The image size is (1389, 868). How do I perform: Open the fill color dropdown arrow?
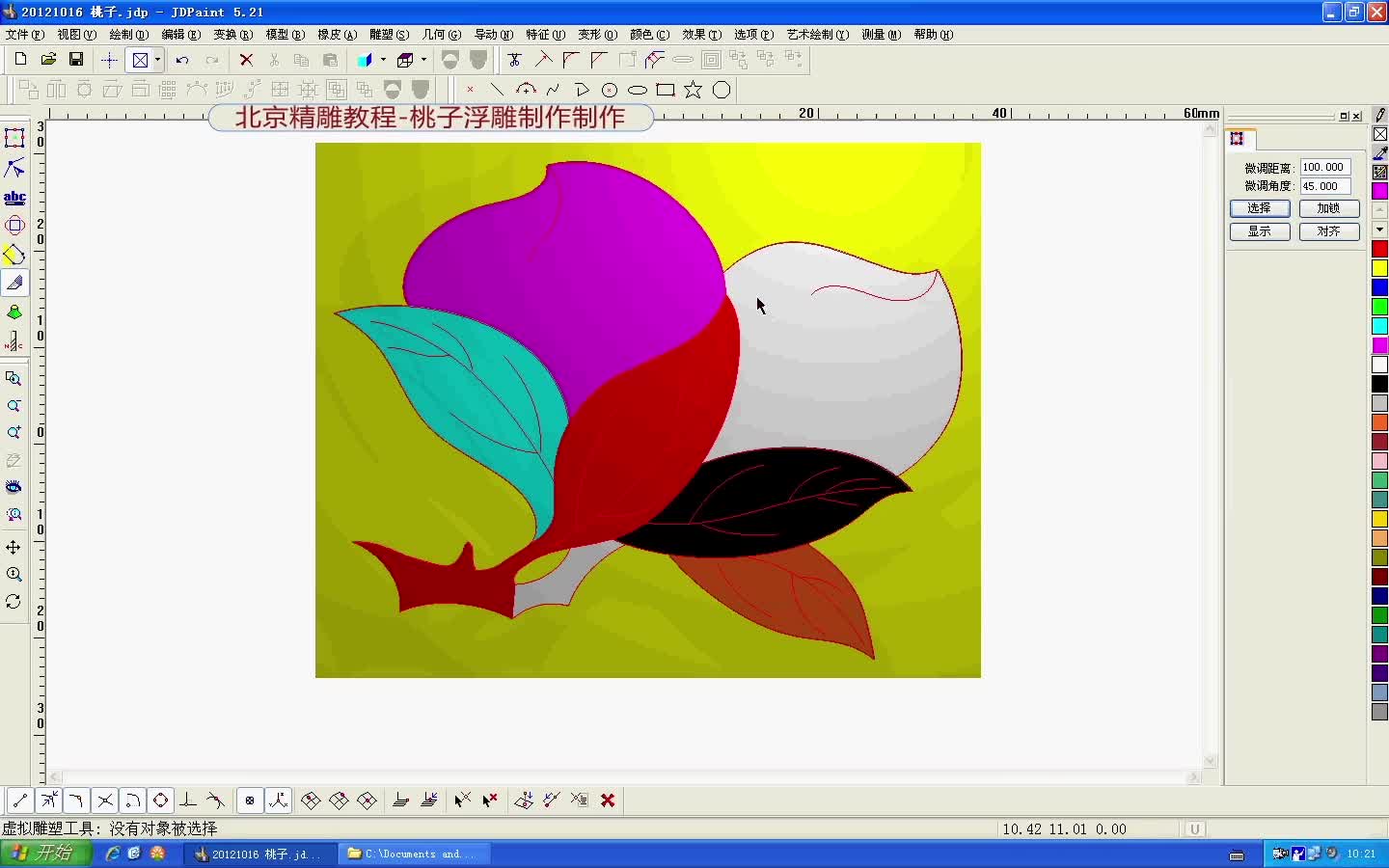(x=382, y=60)
